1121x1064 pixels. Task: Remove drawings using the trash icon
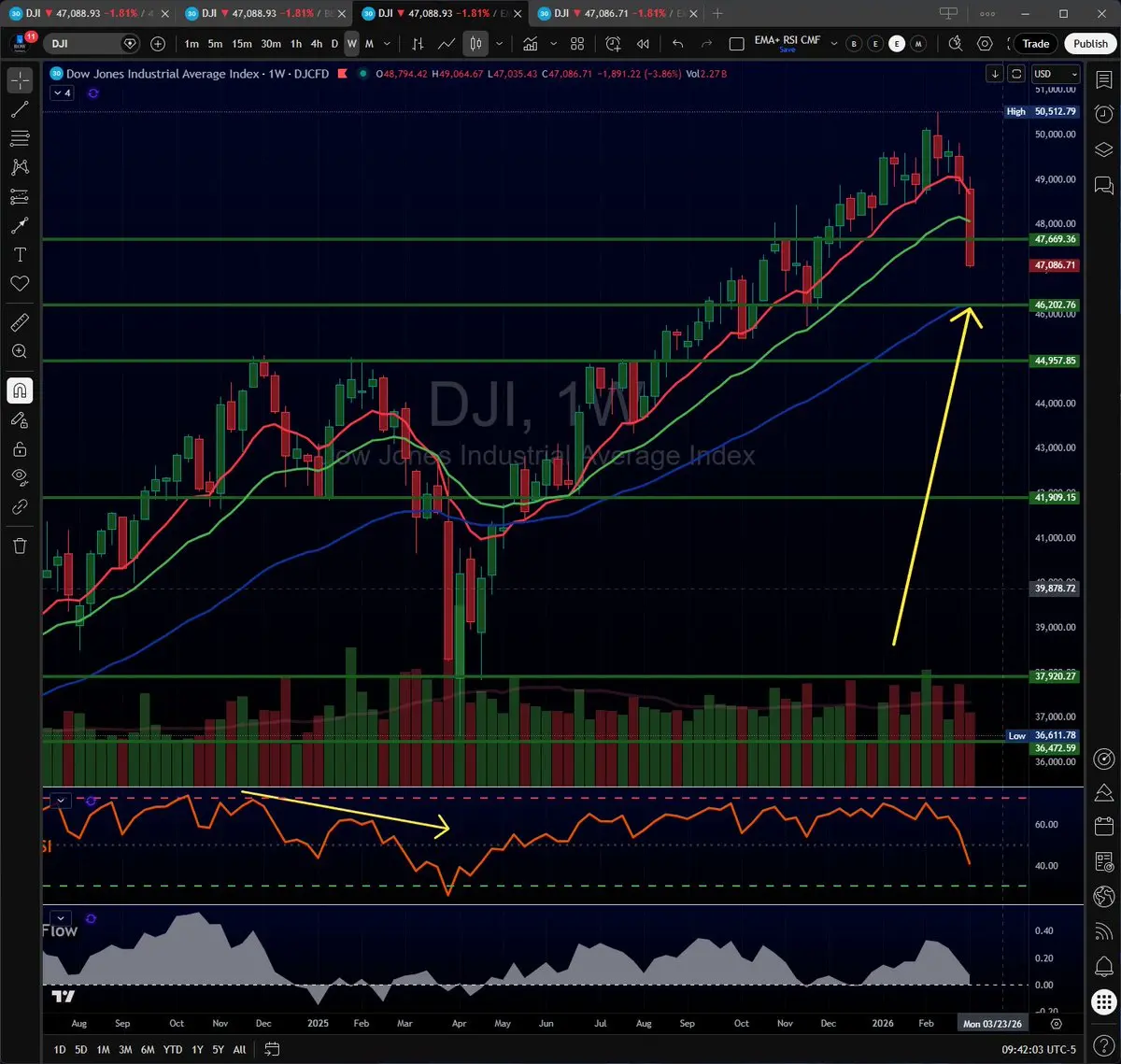[x=20, y=545]
